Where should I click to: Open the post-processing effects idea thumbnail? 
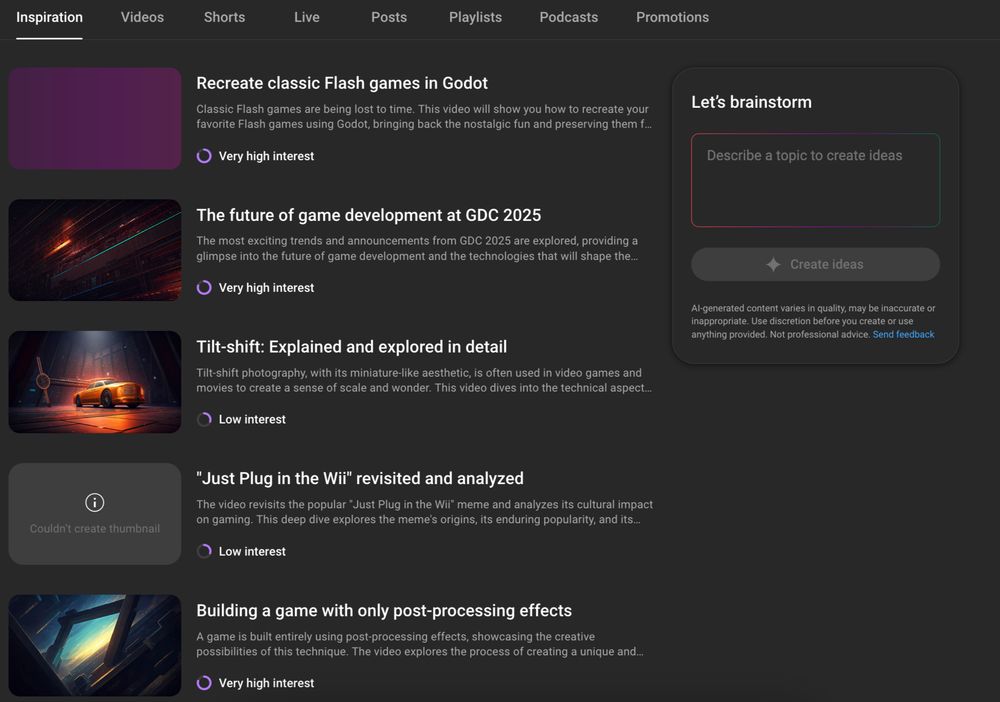tap(95, 645)
